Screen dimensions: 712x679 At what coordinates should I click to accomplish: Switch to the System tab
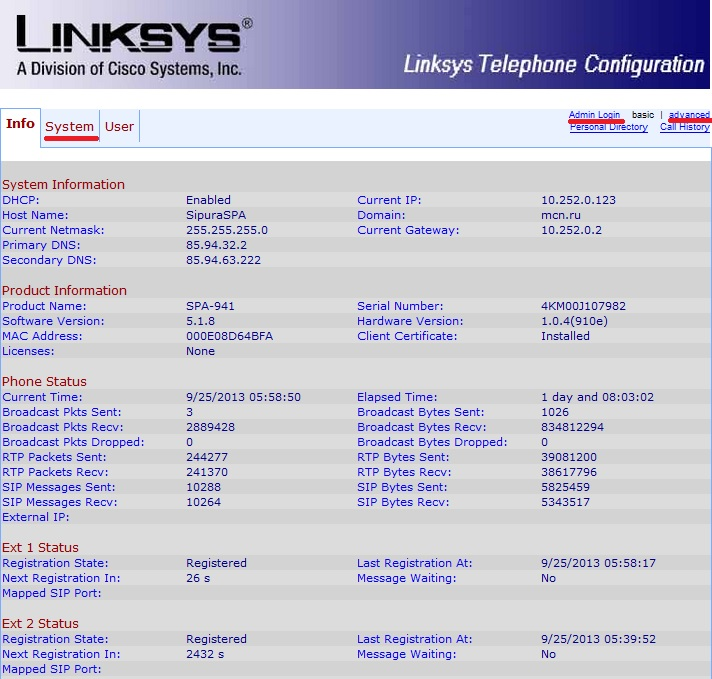point(69,126)
